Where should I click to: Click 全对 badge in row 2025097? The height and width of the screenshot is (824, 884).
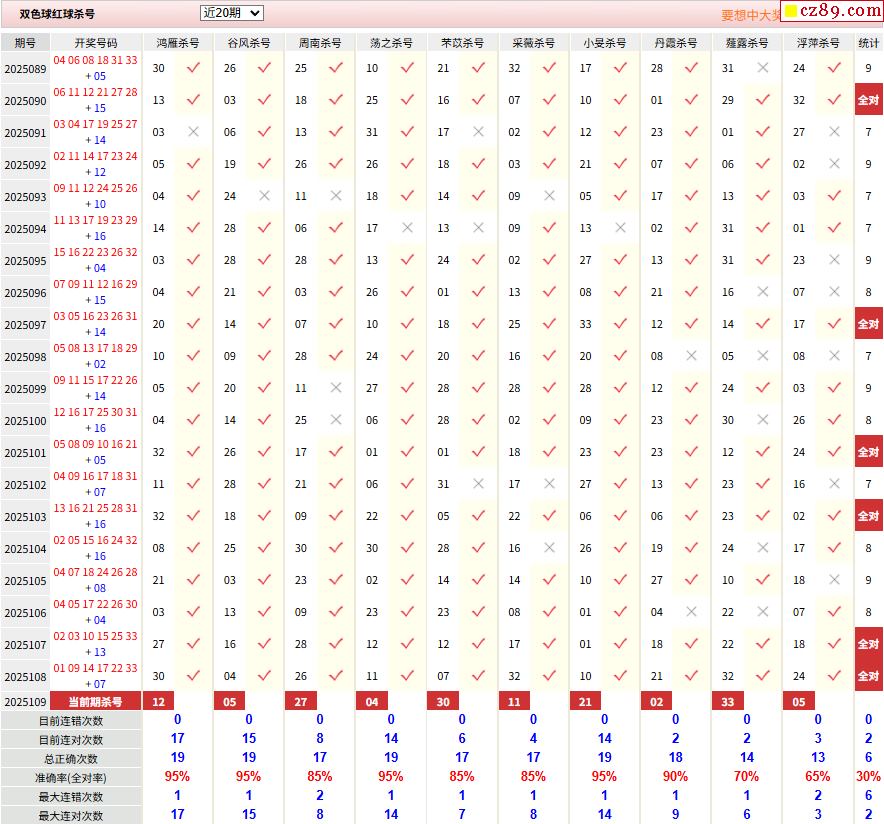(x=868, y=325)
